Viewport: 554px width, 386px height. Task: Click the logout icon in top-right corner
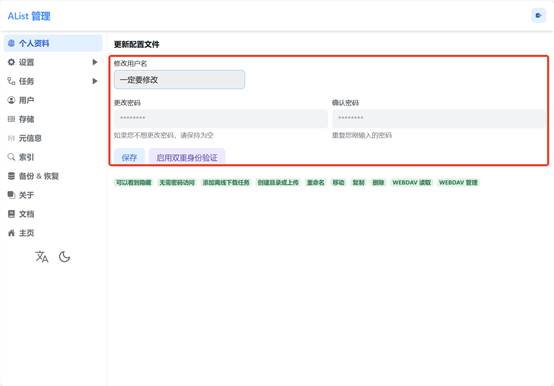click(x=538, y=16)
